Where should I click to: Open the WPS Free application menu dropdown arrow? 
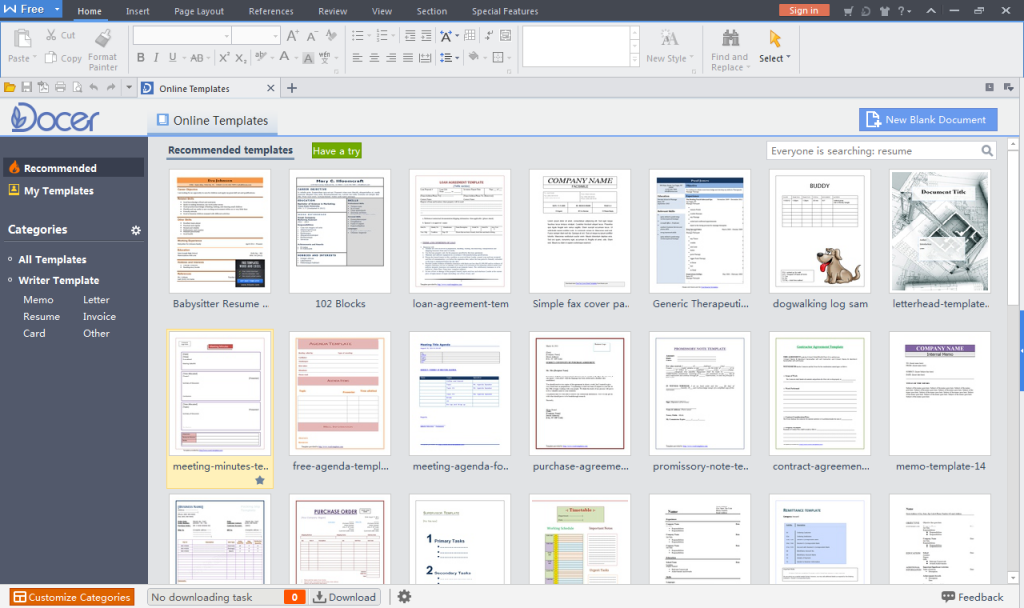(x=56, y=10)
